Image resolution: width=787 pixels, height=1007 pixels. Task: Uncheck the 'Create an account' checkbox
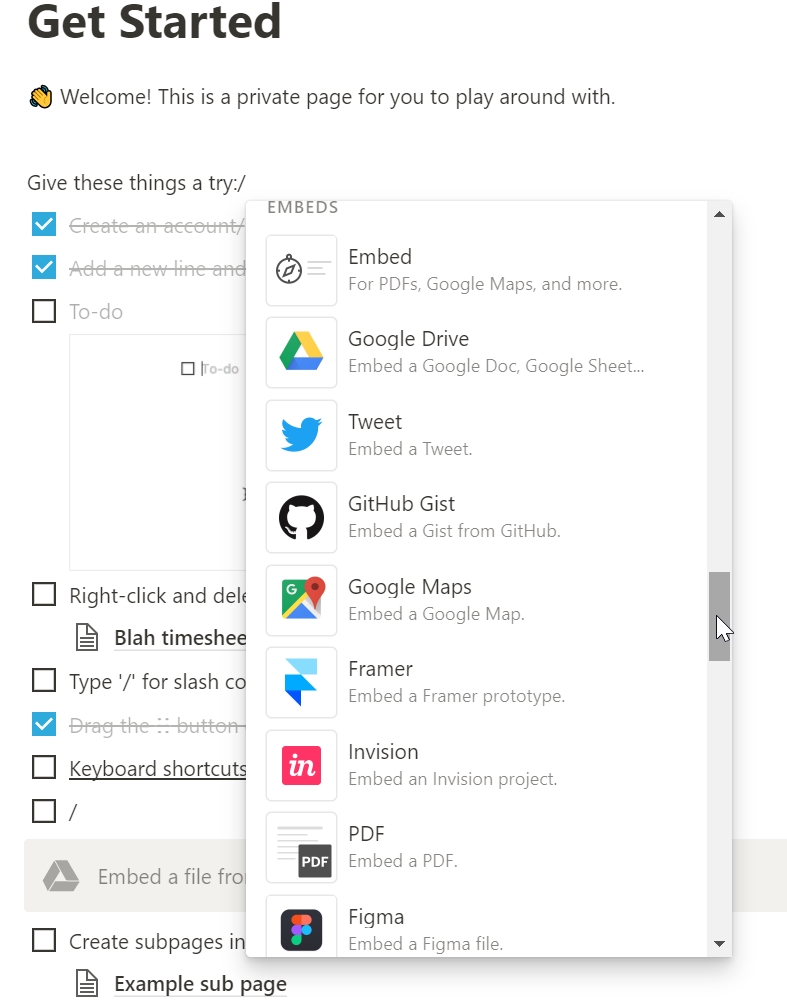(44, 225)
